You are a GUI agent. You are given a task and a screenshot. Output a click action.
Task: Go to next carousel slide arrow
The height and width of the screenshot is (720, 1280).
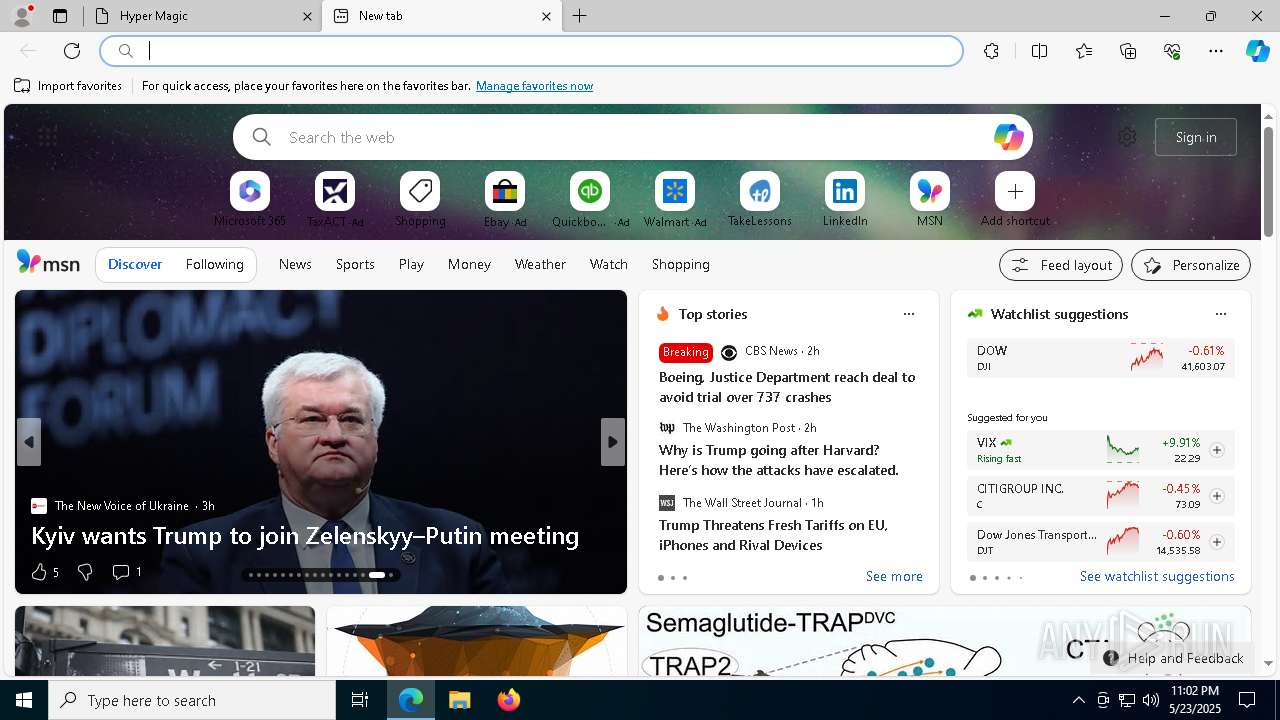click(613, 442)
